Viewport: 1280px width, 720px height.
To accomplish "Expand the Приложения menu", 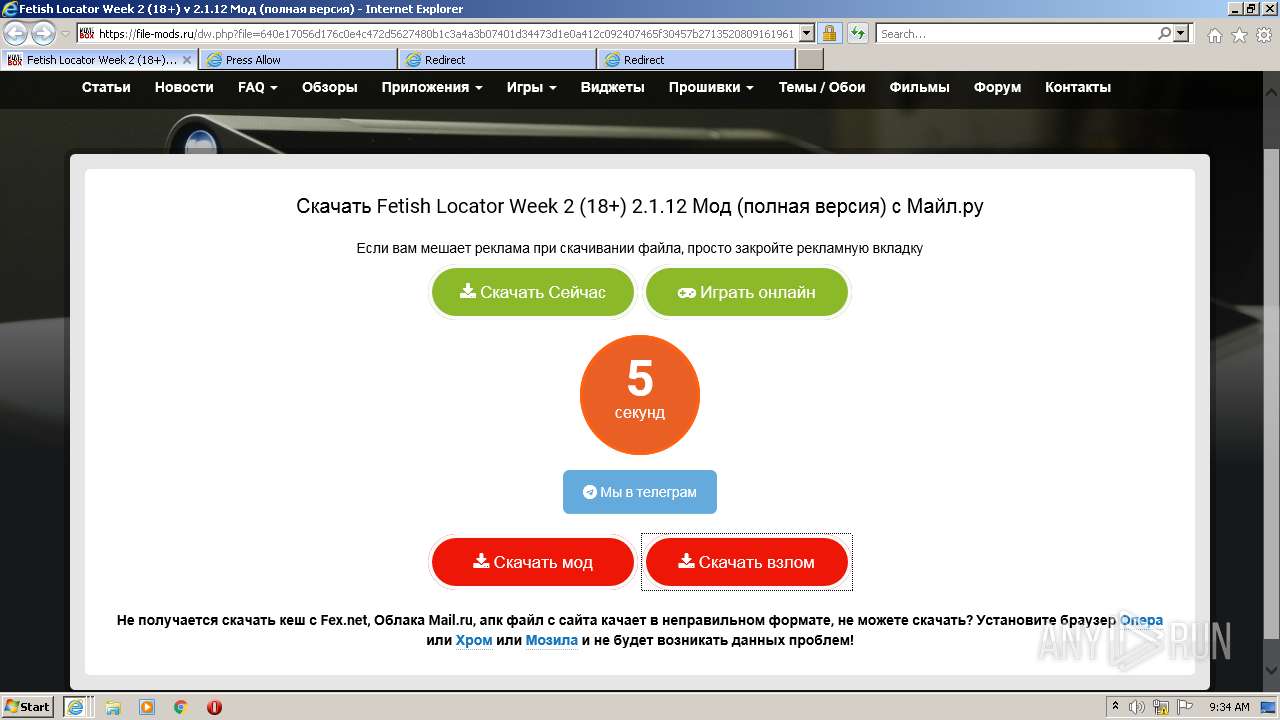I will click(x=432, y=87).
